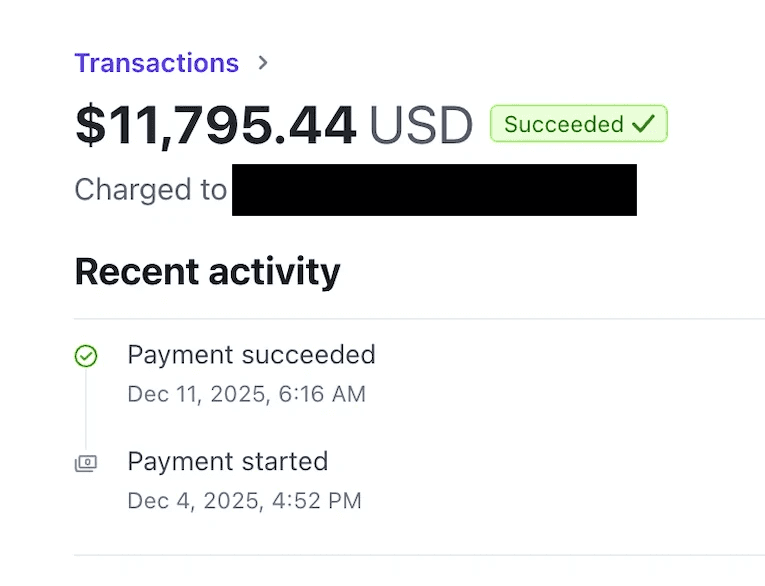Click the breadcrumb chevron arrow

click(x=263, y=63)
